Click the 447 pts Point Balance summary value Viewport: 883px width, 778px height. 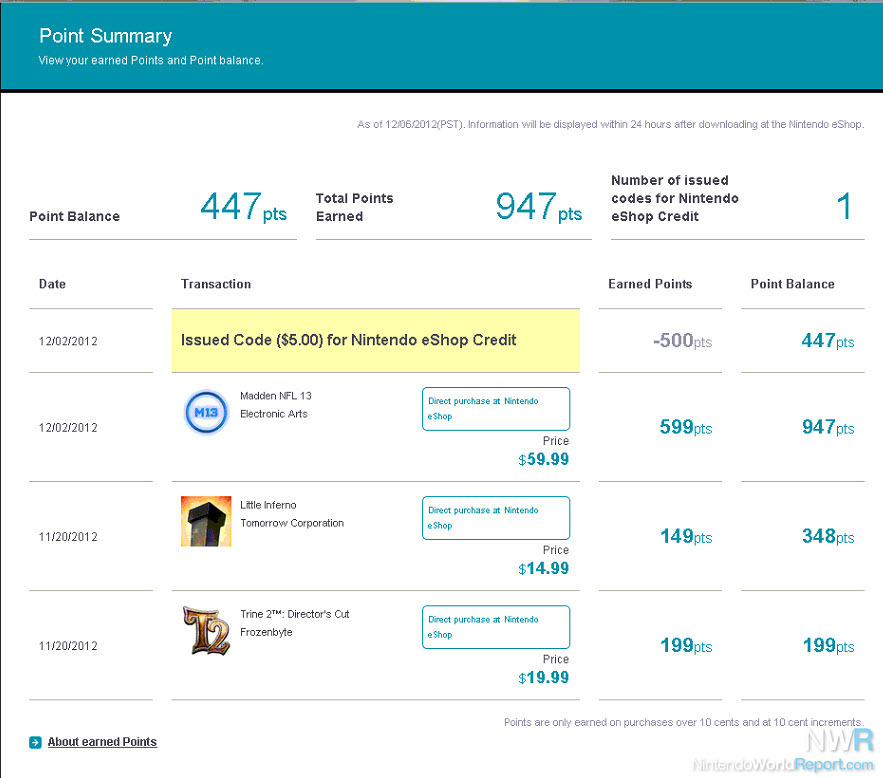(243, 207)
